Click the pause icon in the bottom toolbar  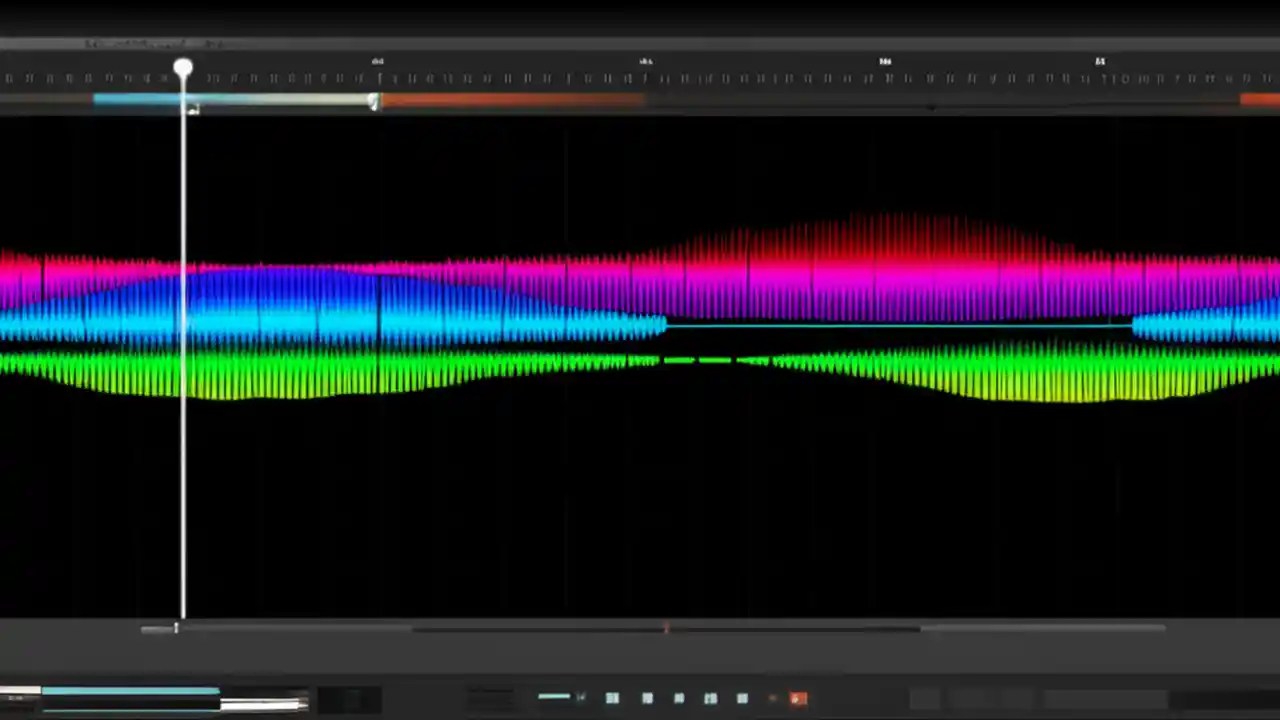click(x=679, y=698)
